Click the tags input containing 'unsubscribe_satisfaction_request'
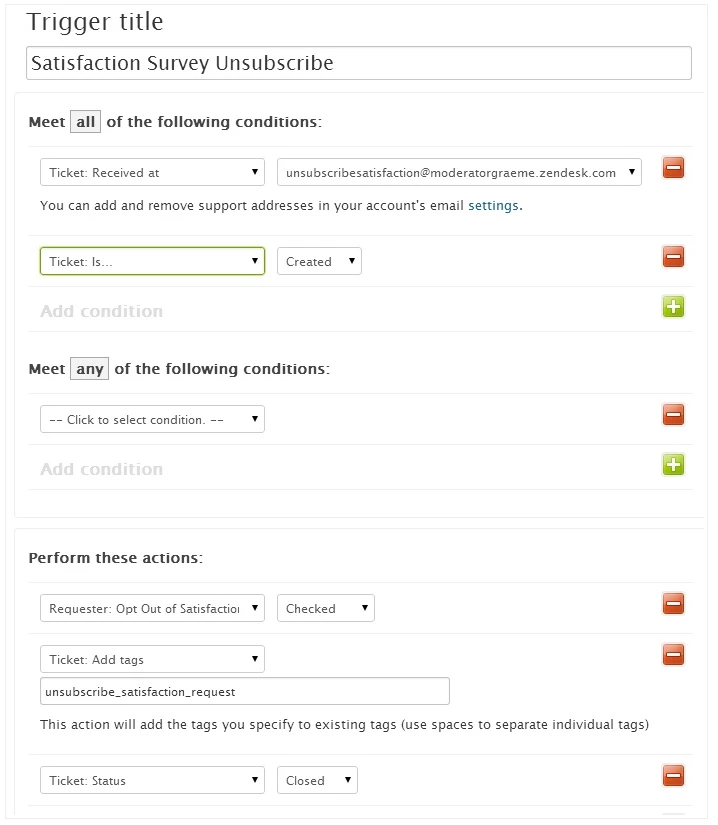 245,691
